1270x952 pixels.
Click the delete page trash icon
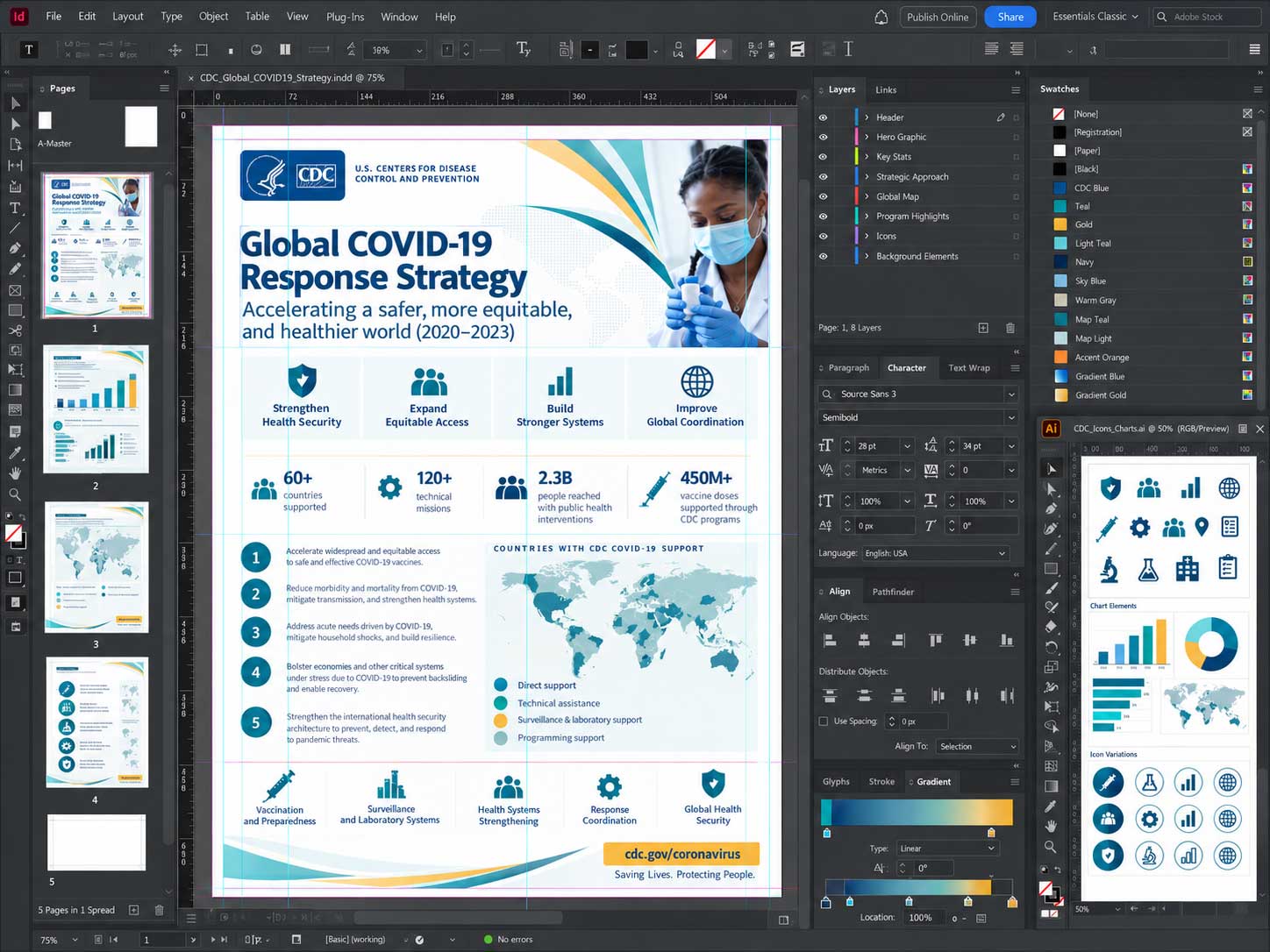pos(159,910)
